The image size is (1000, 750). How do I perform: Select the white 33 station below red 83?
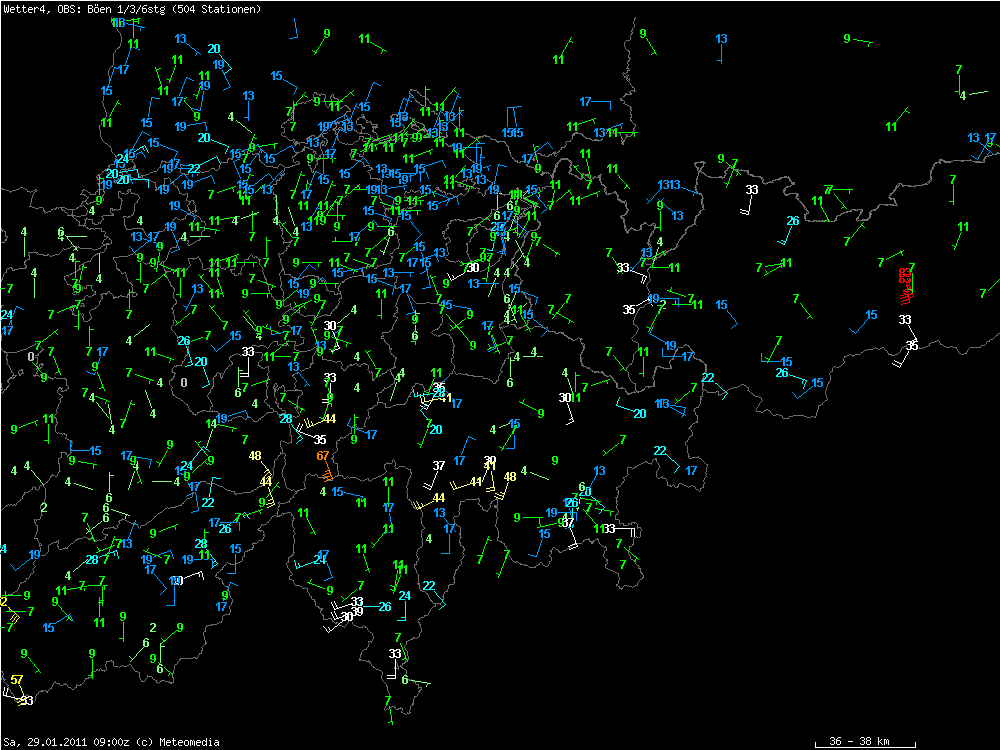click(905, 319)
